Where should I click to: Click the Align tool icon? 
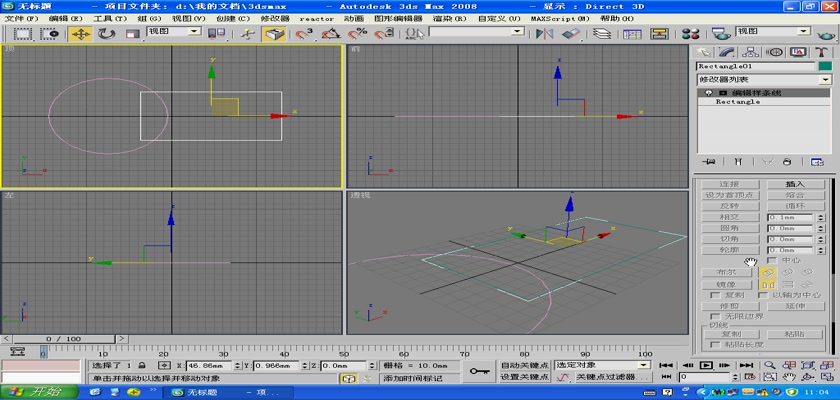(x=571, y=34)
